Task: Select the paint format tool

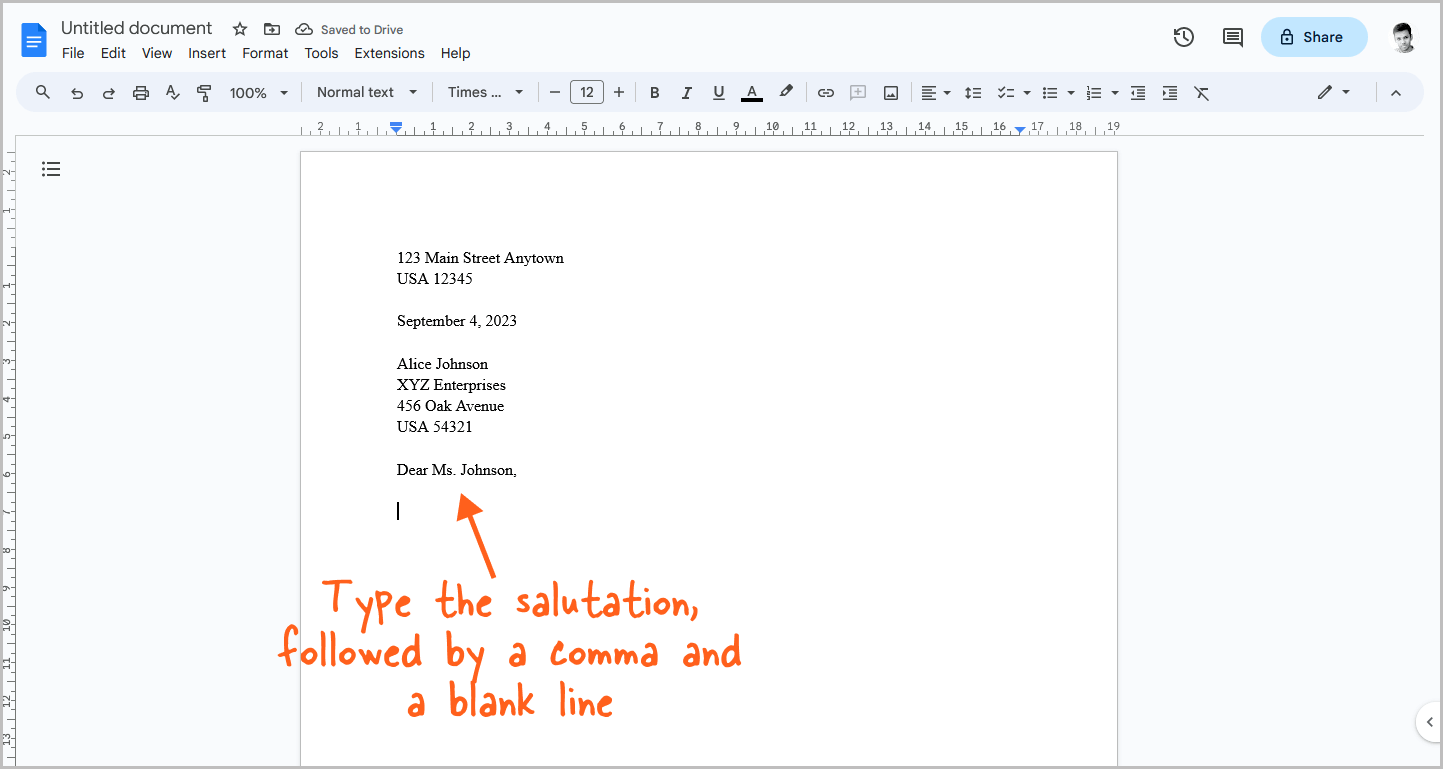Action: [x=204, y=92]
